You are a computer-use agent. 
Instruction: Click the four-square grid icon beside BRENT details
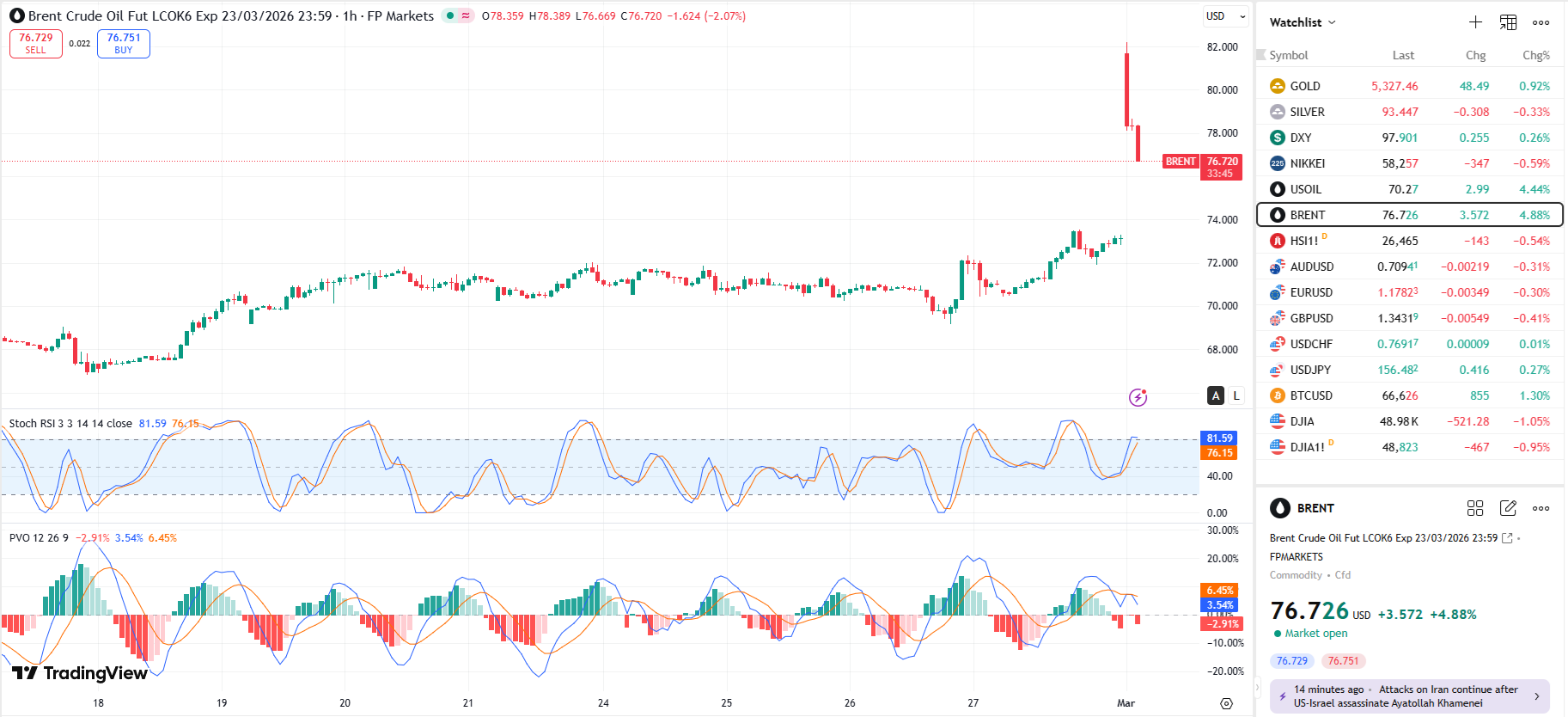(x=1475, y=508)
